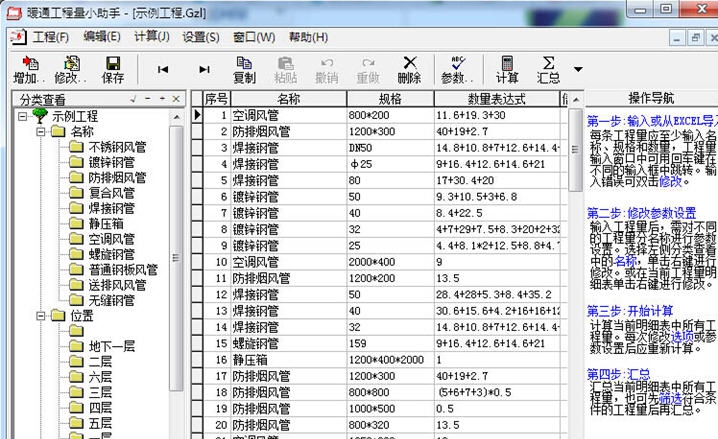The width and height of the screenshot is (718, 439).
Task: Click the 计算 (calculate) toolbar icon
Action: (507, 70)
